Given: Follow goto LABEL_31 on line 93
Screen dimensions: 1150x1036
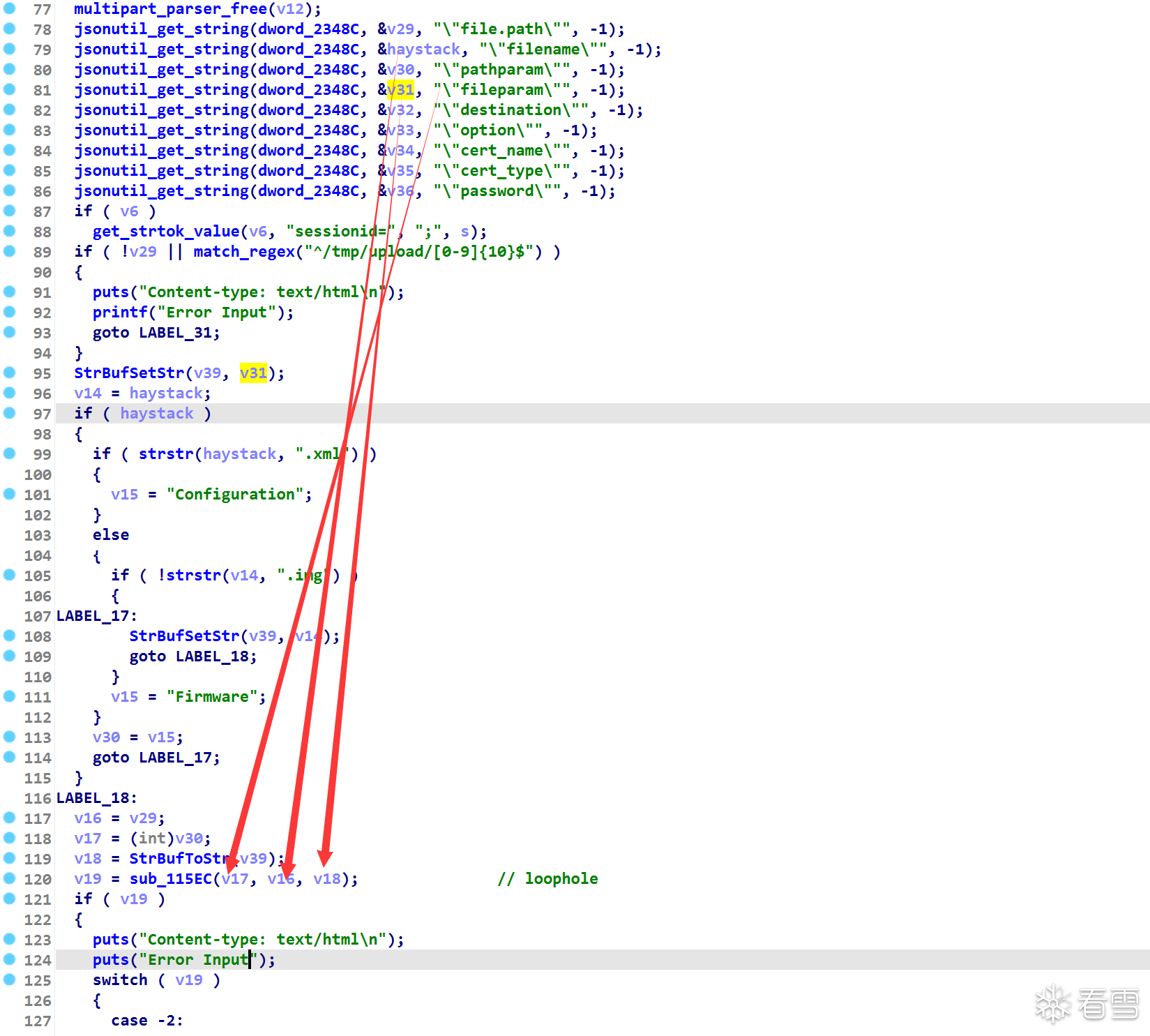Looking at the screenshot, I should (157, 333).
